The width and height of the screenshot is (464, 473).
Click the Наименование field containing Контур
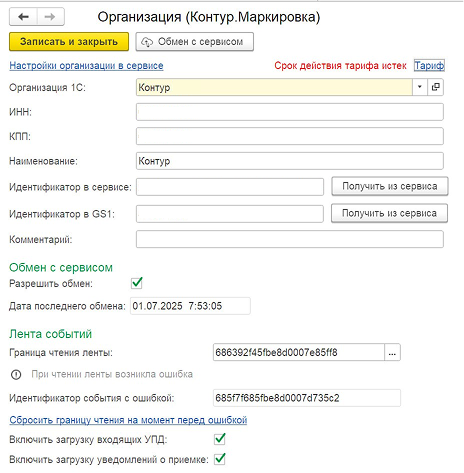point(290,161)
